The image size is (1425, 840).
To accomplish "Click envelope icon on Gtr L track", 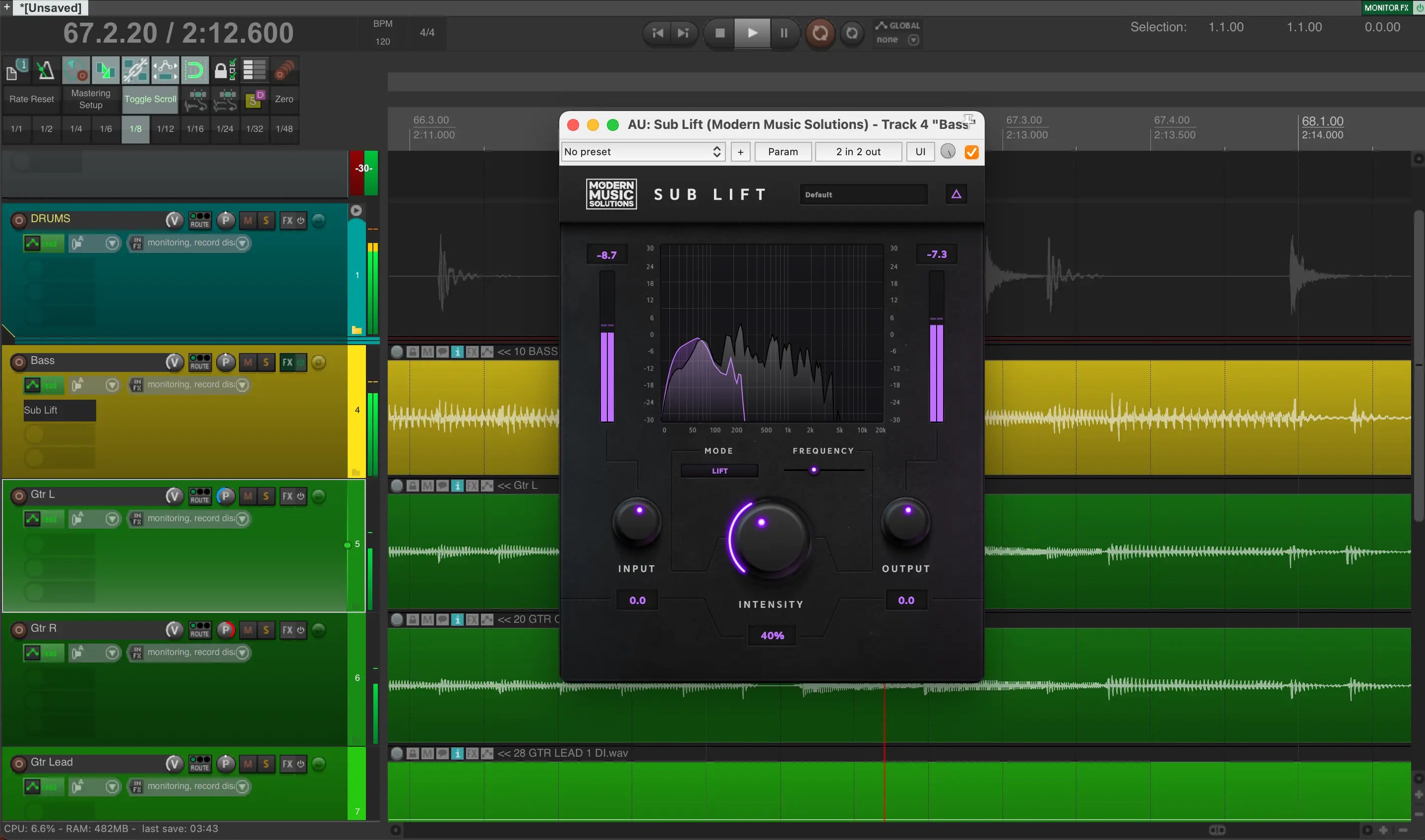I will (x=32, y=519).
